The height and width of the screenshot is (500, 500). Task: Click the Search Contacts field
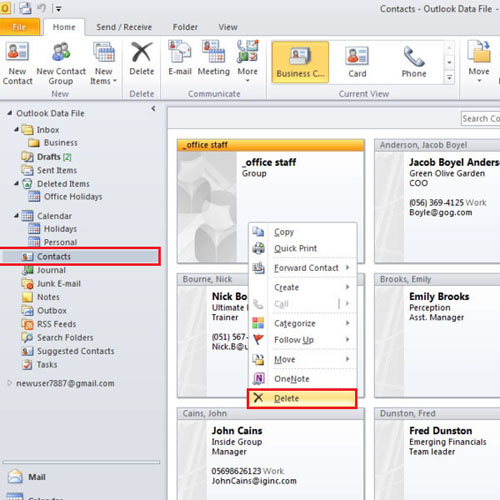coord(480,119)
